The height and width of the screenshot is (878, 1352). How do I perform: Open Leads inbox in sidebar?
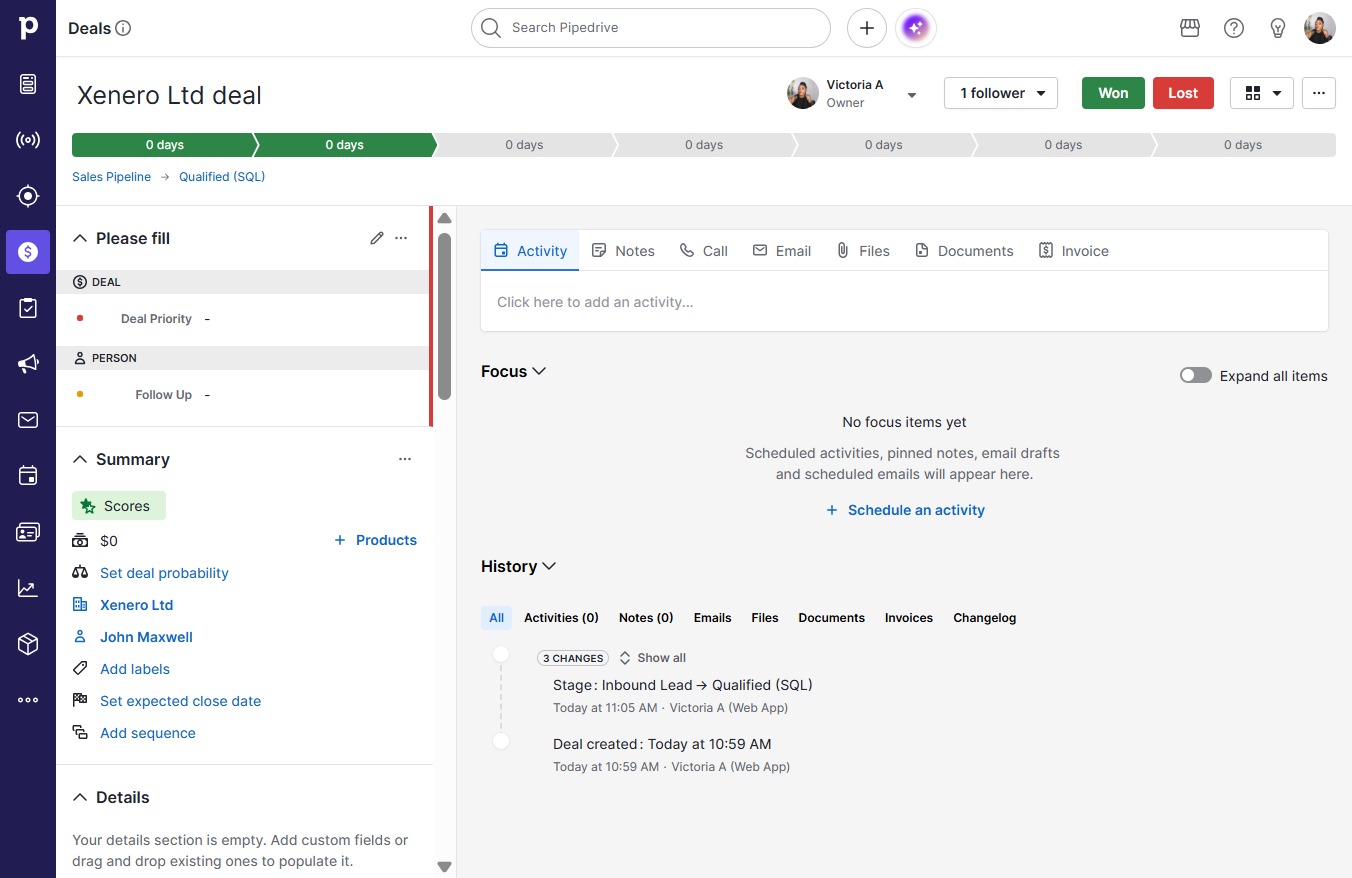click(x=28, y=84)
